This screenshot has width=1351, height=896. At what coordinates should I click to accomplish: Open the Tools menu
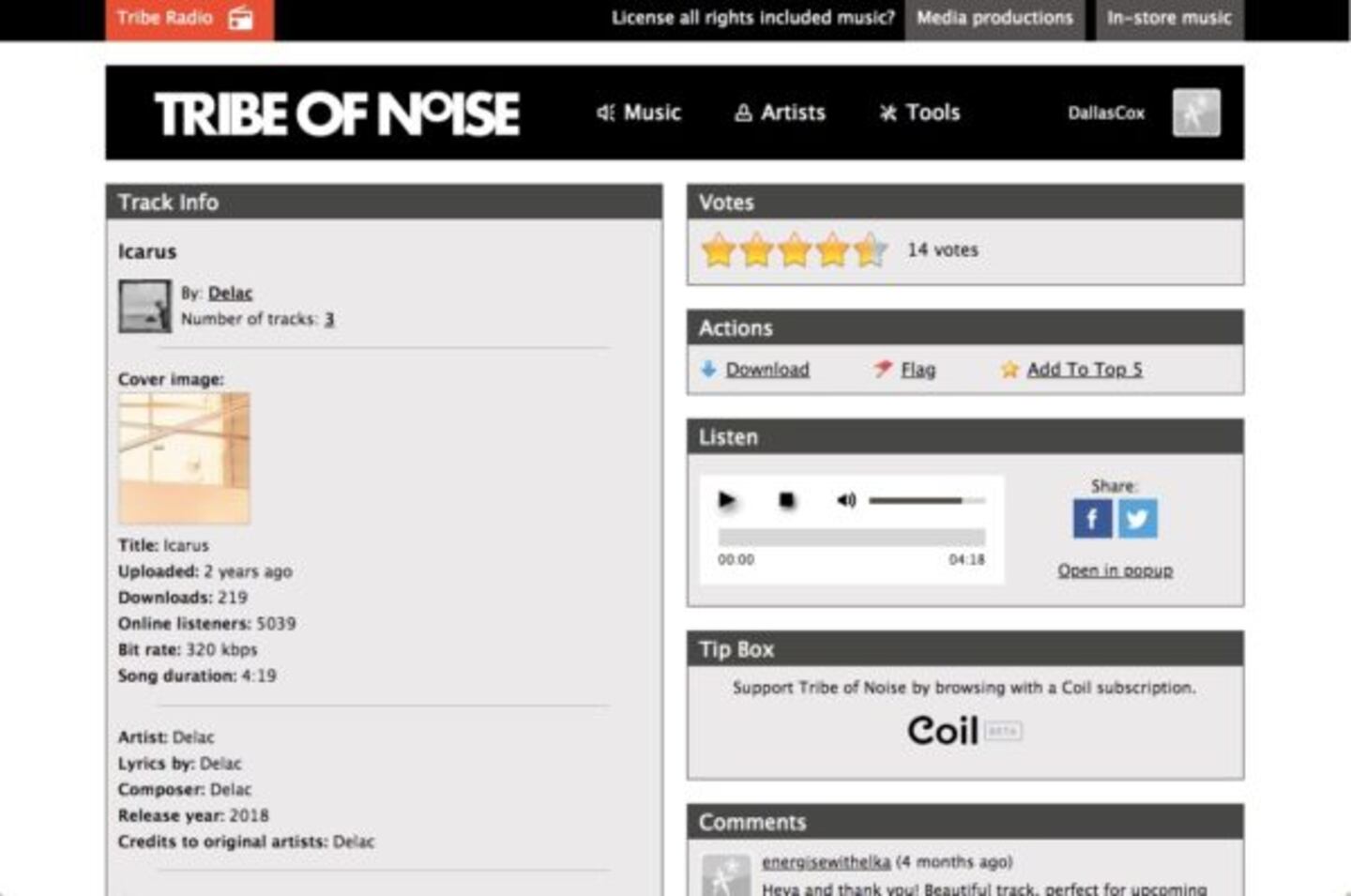point(919,113)
